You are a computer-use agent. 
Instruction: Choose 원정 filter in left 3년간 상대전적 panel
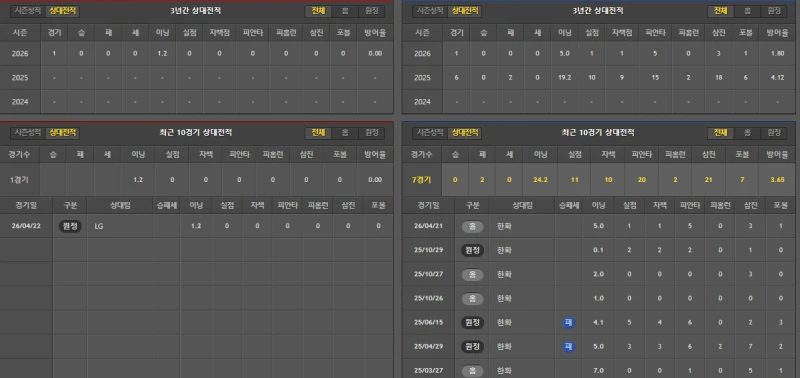371,11
